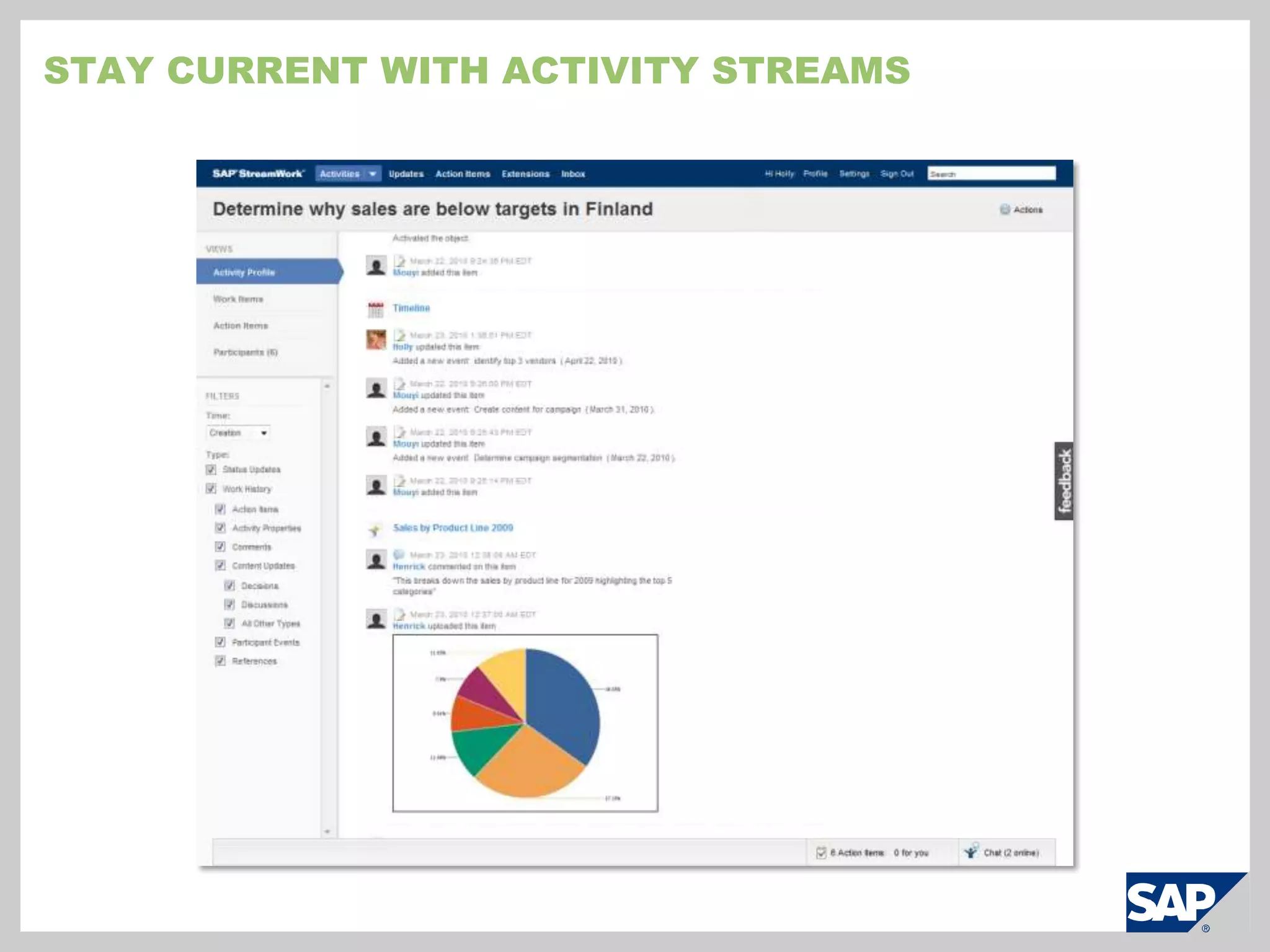Click the Timeline calendar icon

point(375,309)
